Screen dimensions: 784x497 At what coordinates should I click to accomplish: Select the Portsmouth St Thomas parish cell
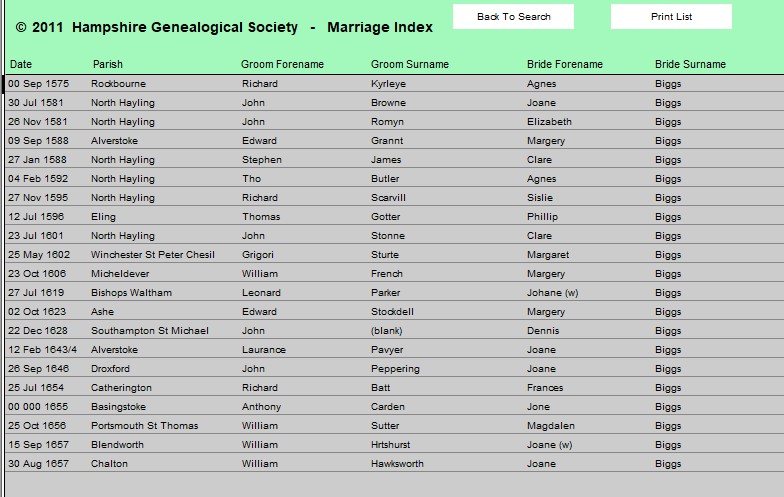[144, 426]
